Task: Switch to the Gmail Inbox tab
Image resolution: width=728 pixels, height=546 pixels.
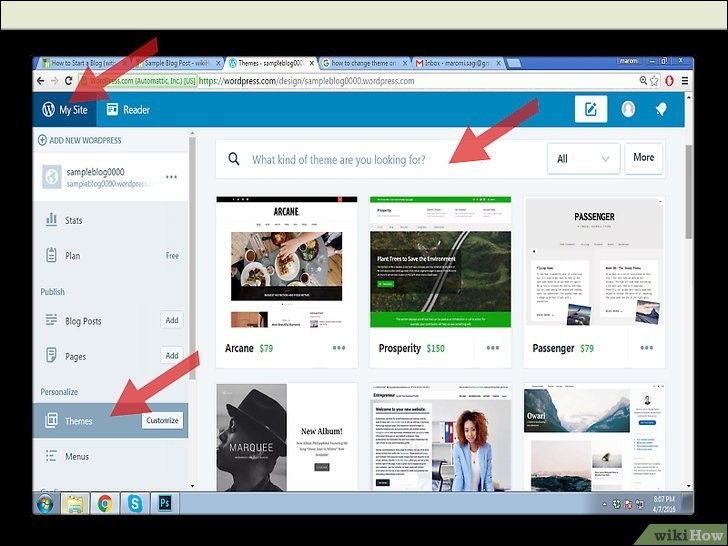Action: tap(456, 63)
